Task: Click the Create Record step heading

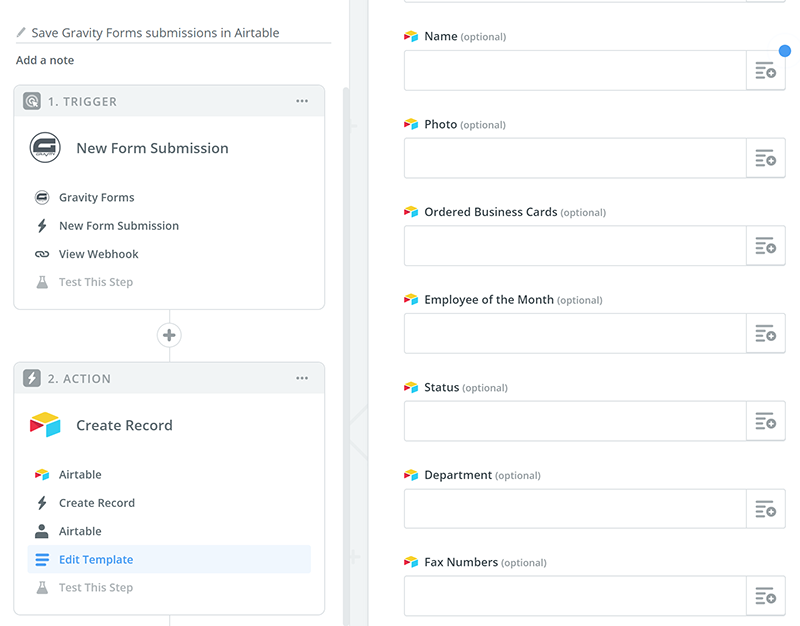Action: point(124,425)
